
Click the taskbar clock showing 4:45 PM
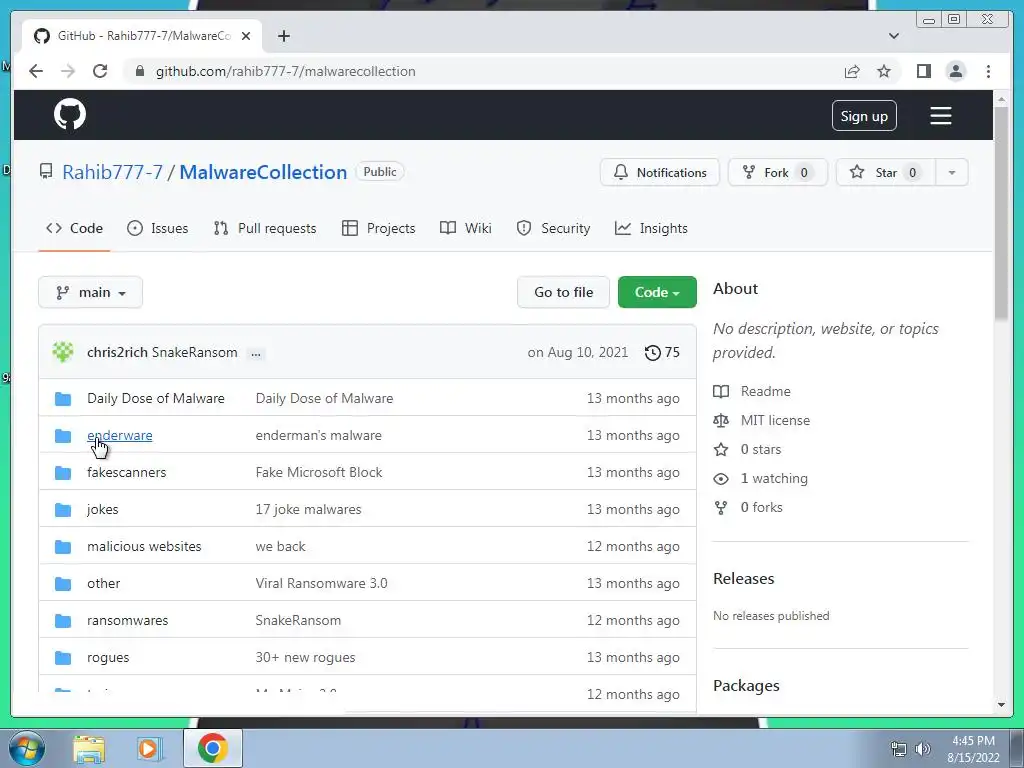tap(973, 749)
